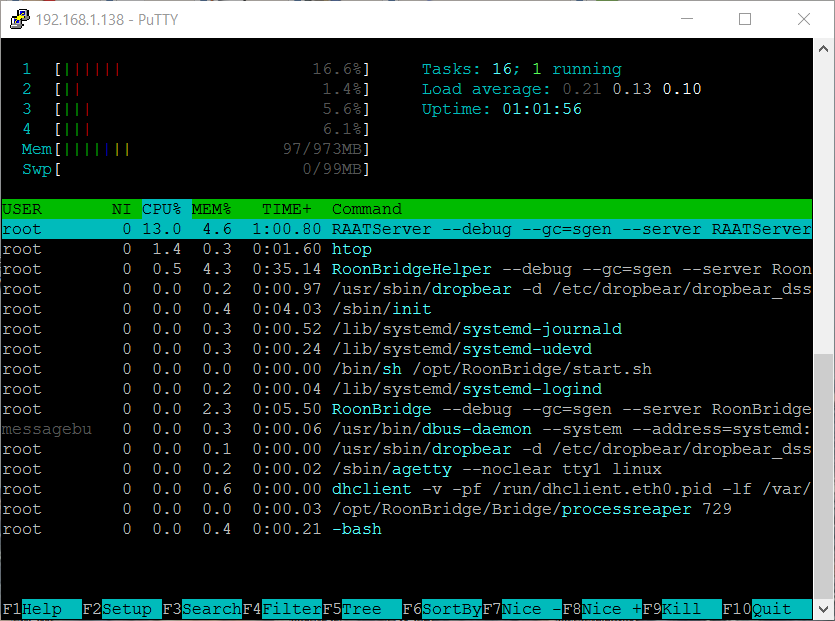
Task: Click CPU 4 usage meter bar
Action: point(212,129)
